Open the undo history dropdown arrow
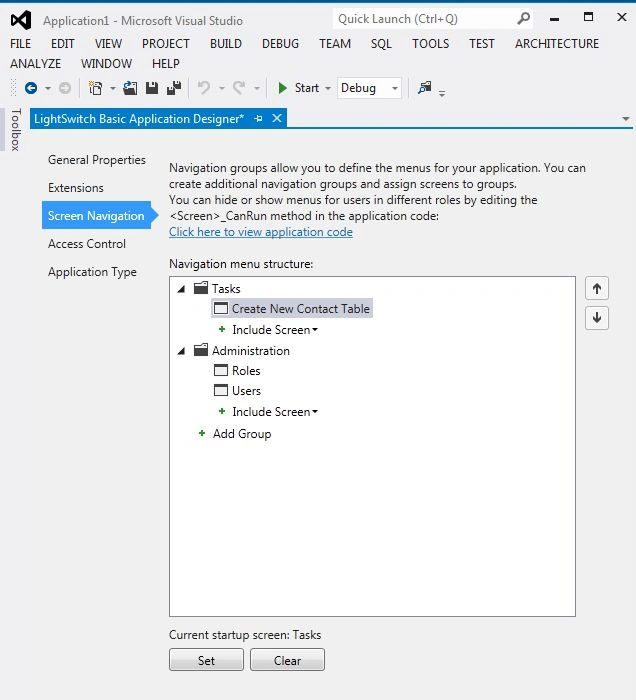Viewport: 636px width, 700px height. tap(221, 88)
